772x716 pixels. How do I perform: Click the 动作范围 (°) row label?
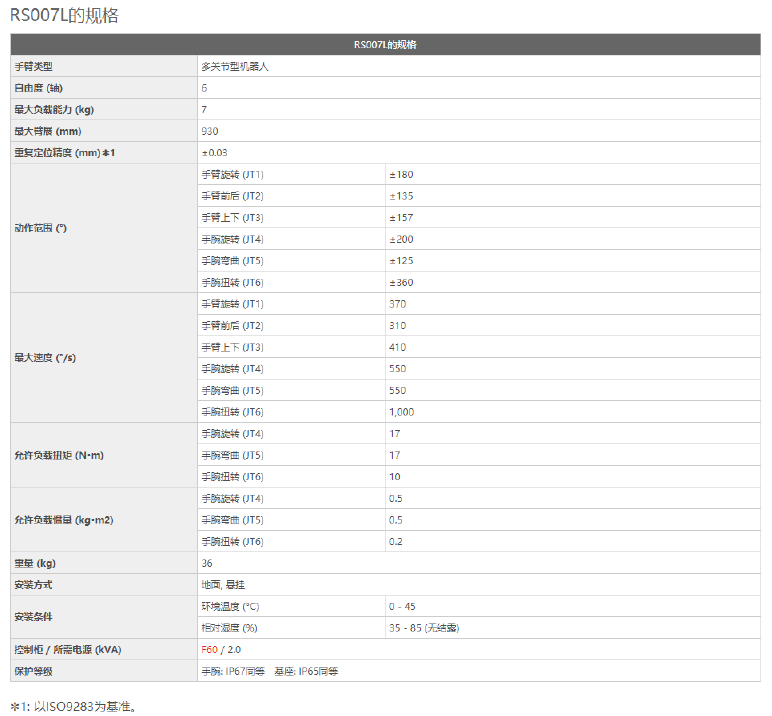click(x=40, y=229)
